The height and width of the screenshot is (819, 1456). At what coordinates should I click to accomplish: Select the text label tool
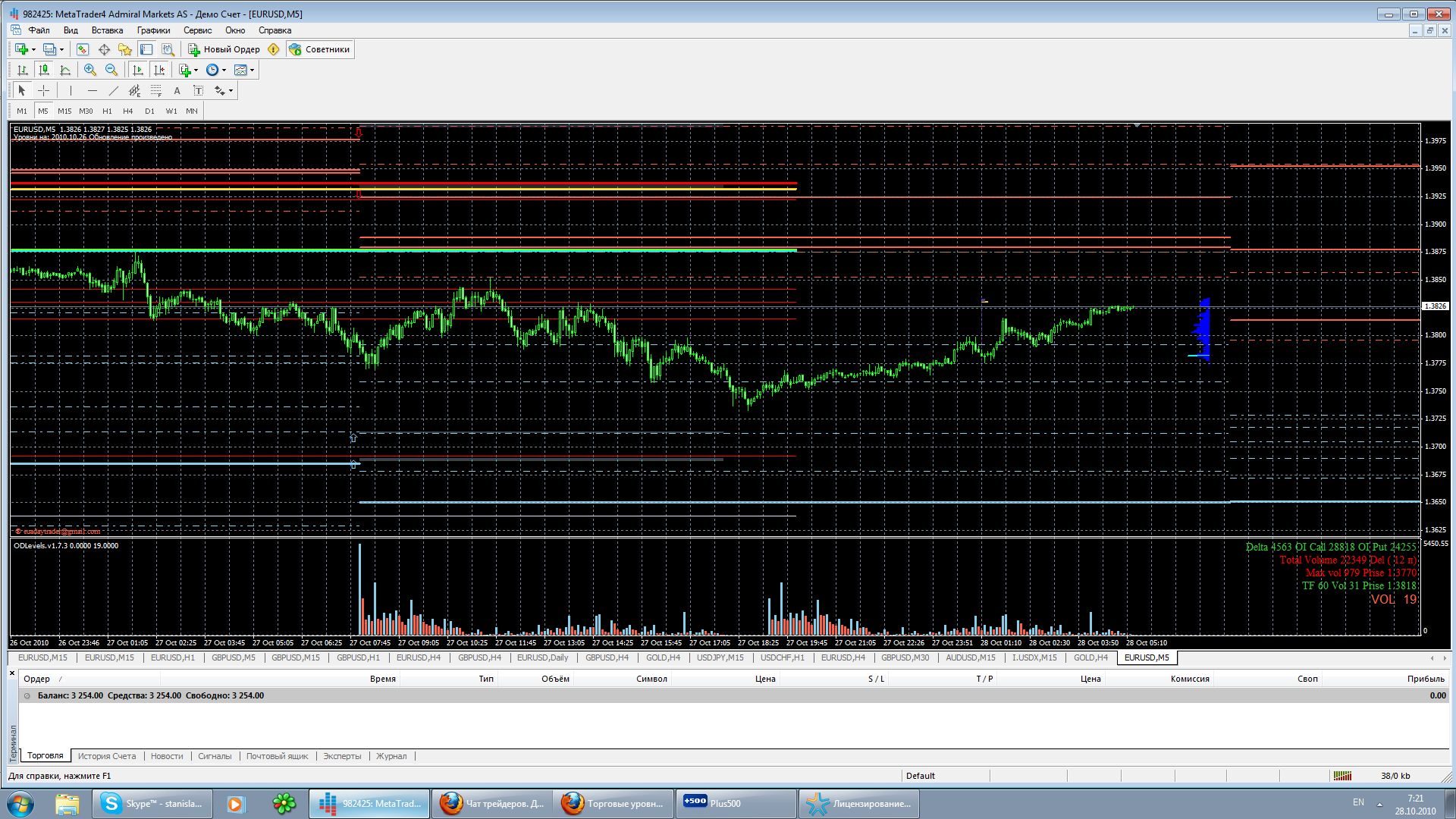pos(198,90)
